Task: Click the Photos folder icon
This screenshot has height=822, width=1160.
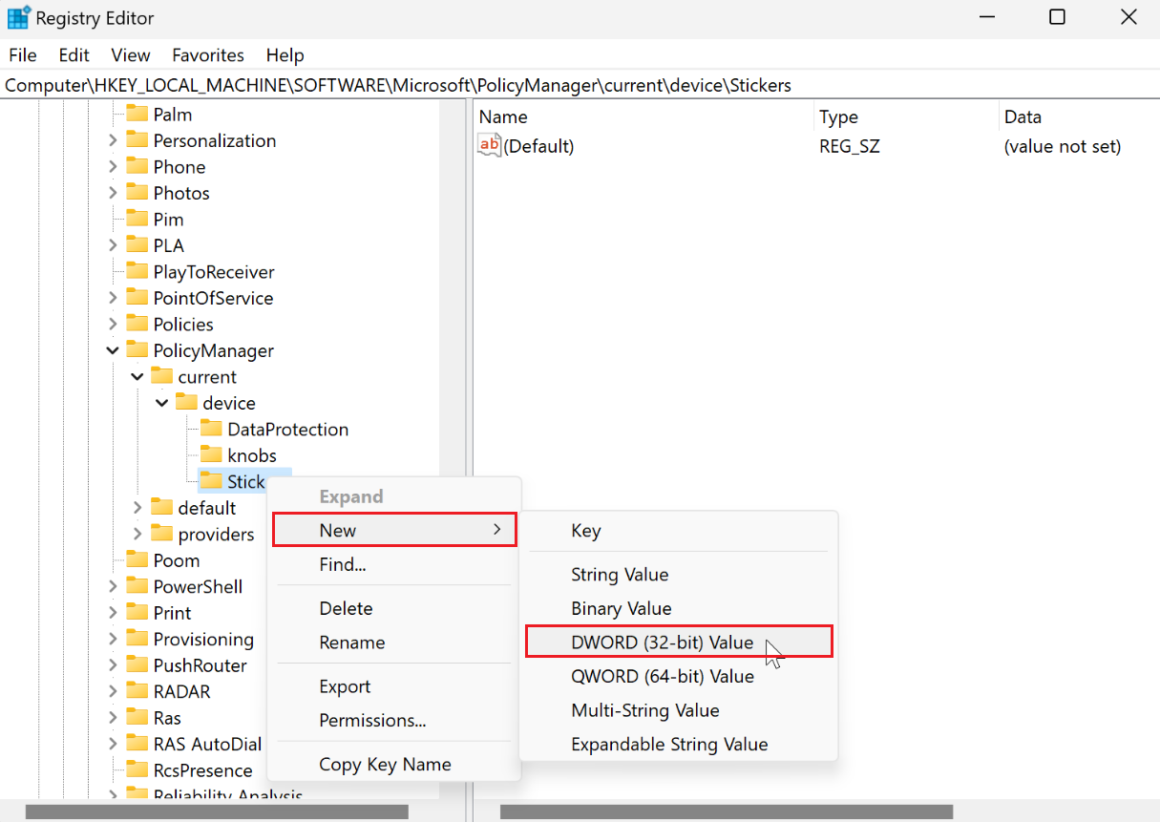Action: [x=137, y=193]
